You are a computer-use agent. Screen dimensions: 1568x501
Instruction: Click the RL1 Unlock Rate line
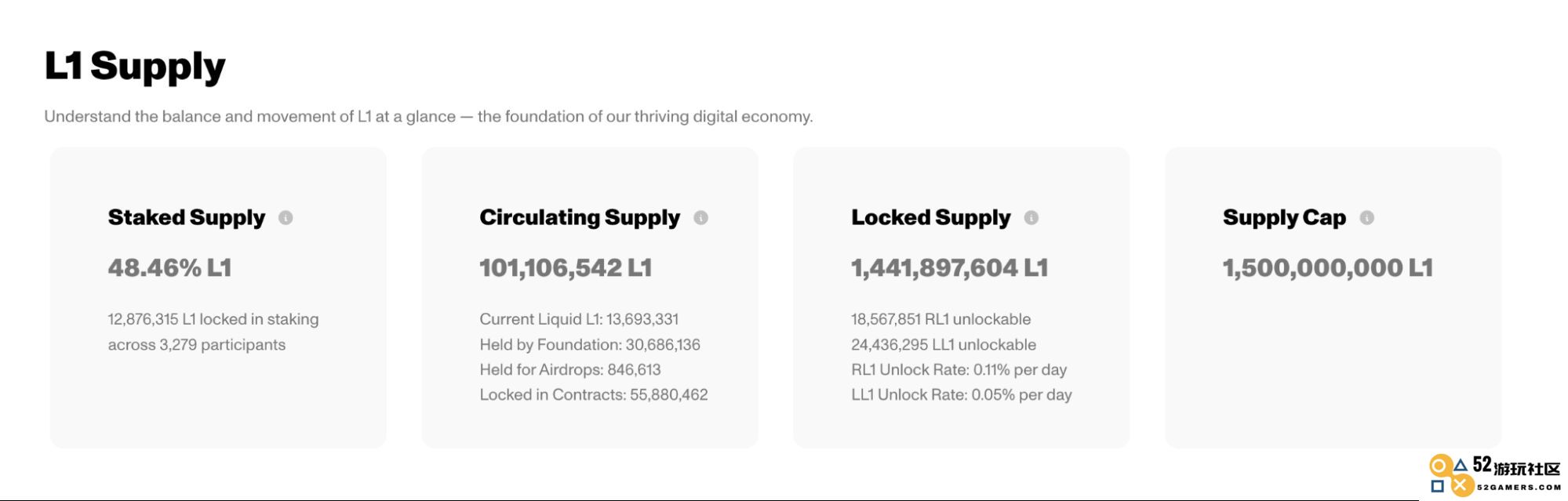click(959, 369)
